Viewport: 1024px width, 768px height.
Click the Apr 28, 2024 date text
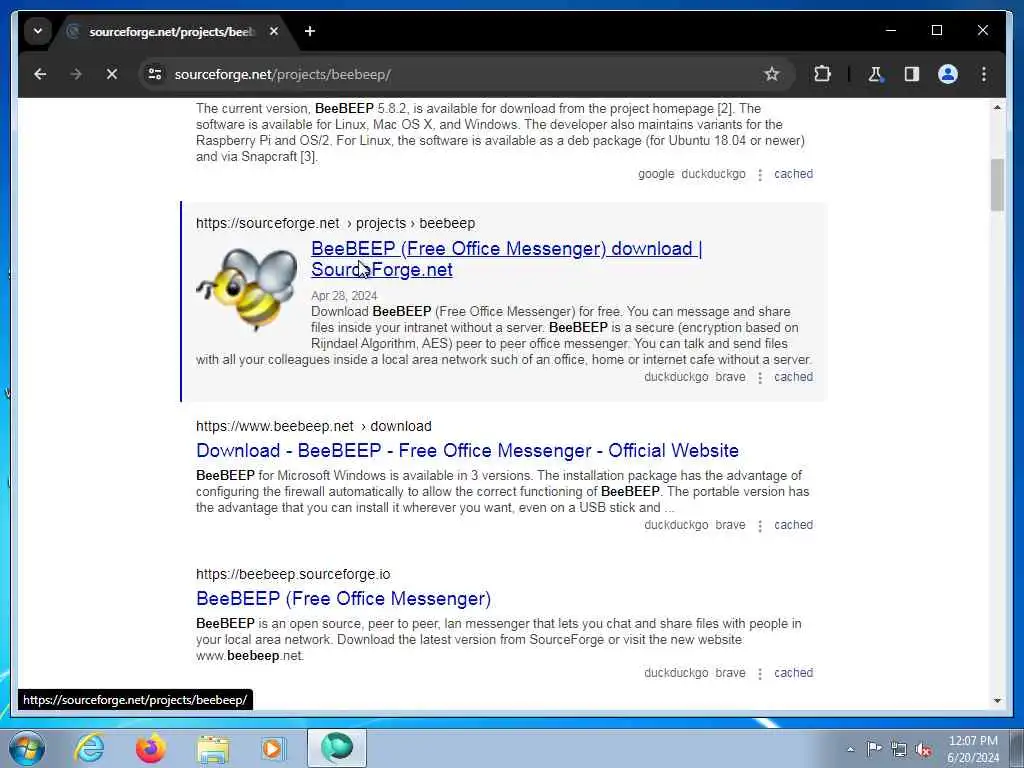tap(344, 296)
